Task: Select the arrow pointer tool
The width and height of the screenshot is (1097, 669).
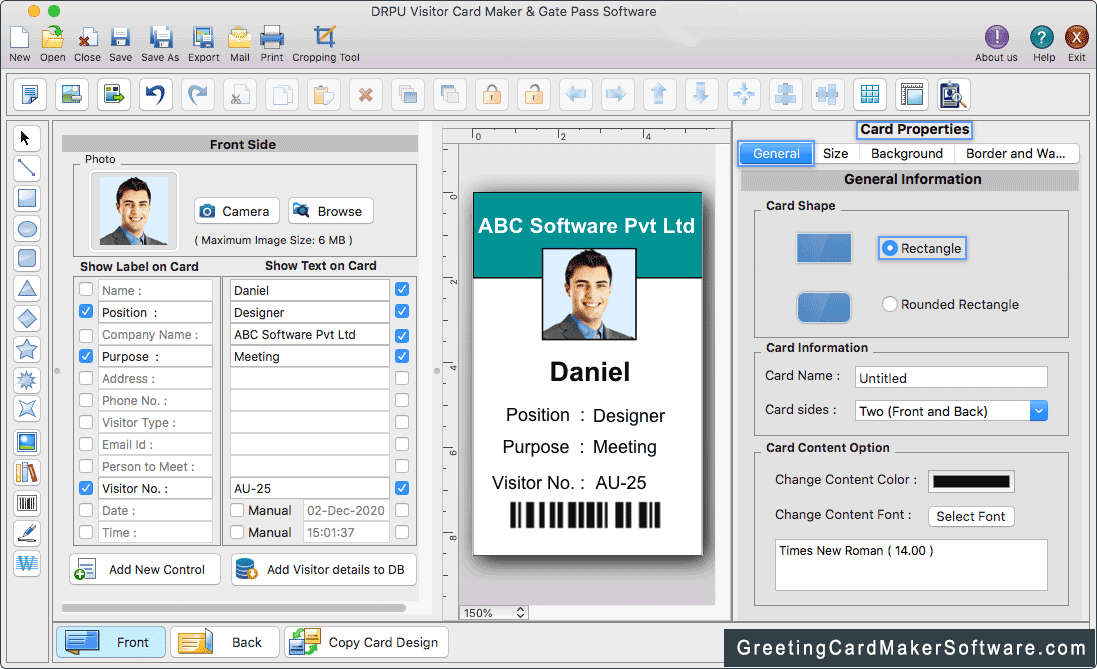Action: (x=27, y=138)
